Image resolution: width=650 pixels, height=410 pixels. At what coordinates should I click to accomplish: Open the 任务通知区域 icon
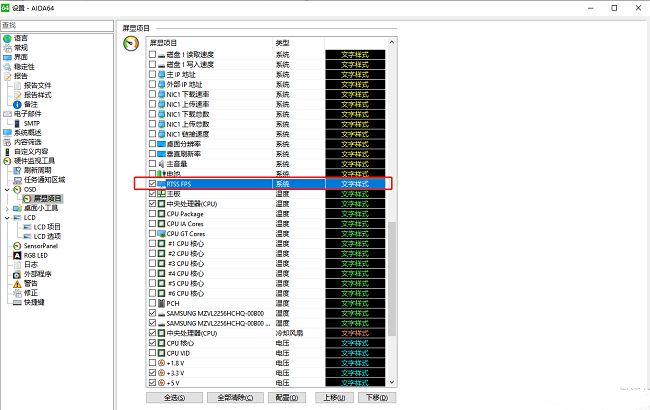coord(17,180)
